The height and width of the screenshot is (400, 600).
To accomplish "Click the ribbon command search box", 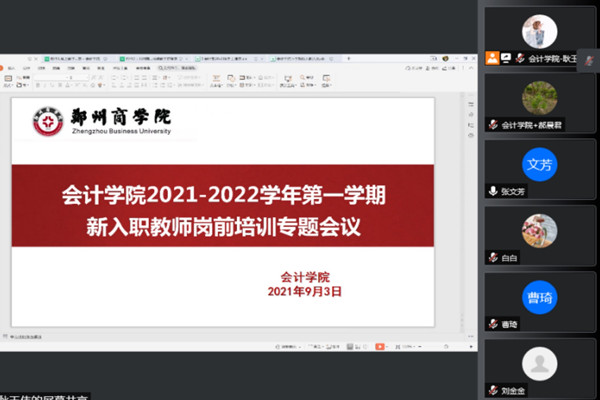I will coord(177,68).
